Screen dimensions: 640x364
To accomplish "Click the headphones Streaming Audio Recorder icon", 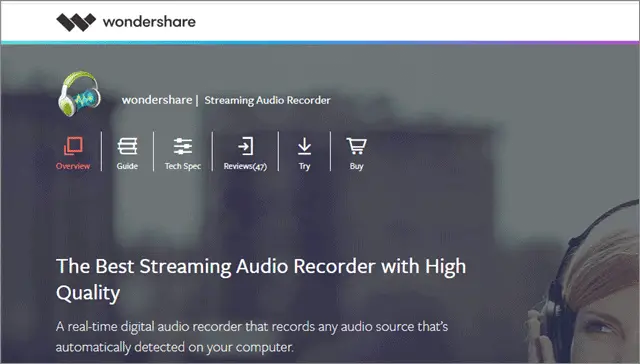I will [x=80, y=94].
